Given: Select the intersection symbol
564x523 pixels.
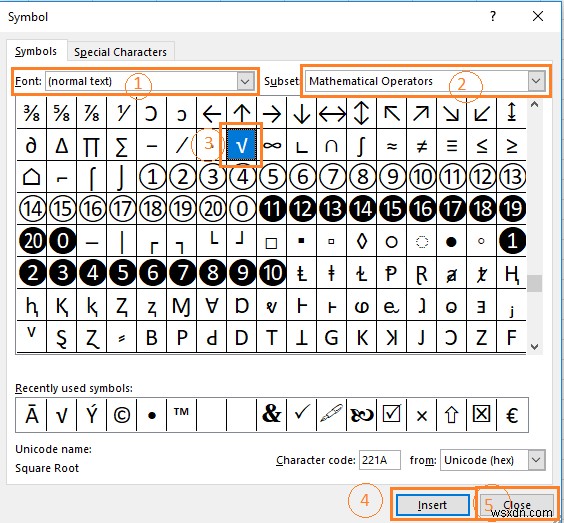Looking at the screenshot, I should pyautogui.click(x=332, y=145).
